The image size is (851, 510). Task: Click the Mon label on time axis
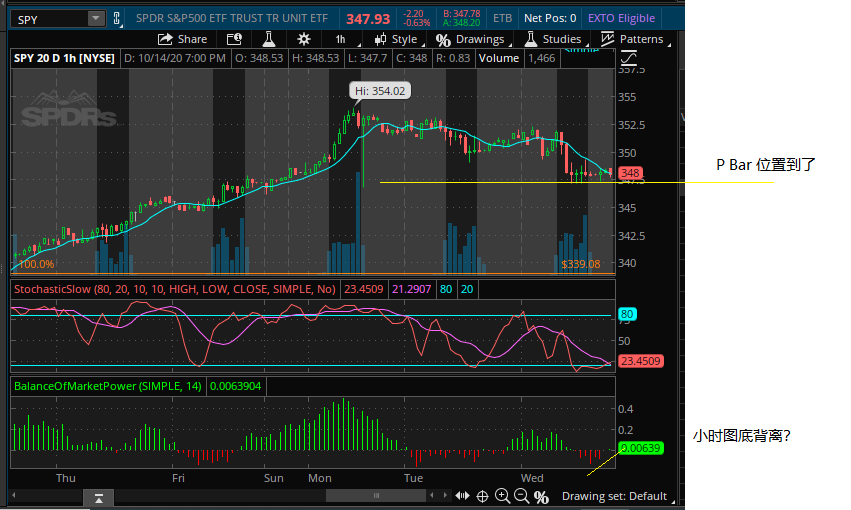(320, 478)
